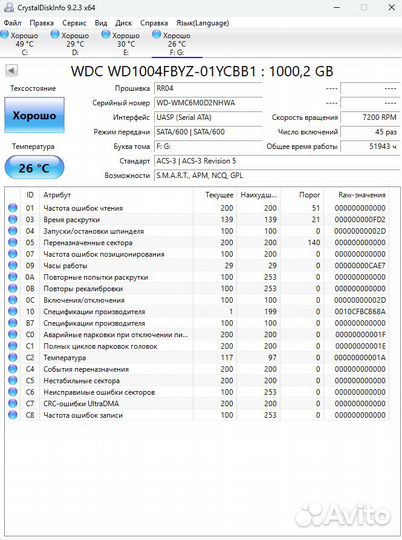402x540 pixels.
Task: Click the Атрибут column header
Action: coord(116,195)
